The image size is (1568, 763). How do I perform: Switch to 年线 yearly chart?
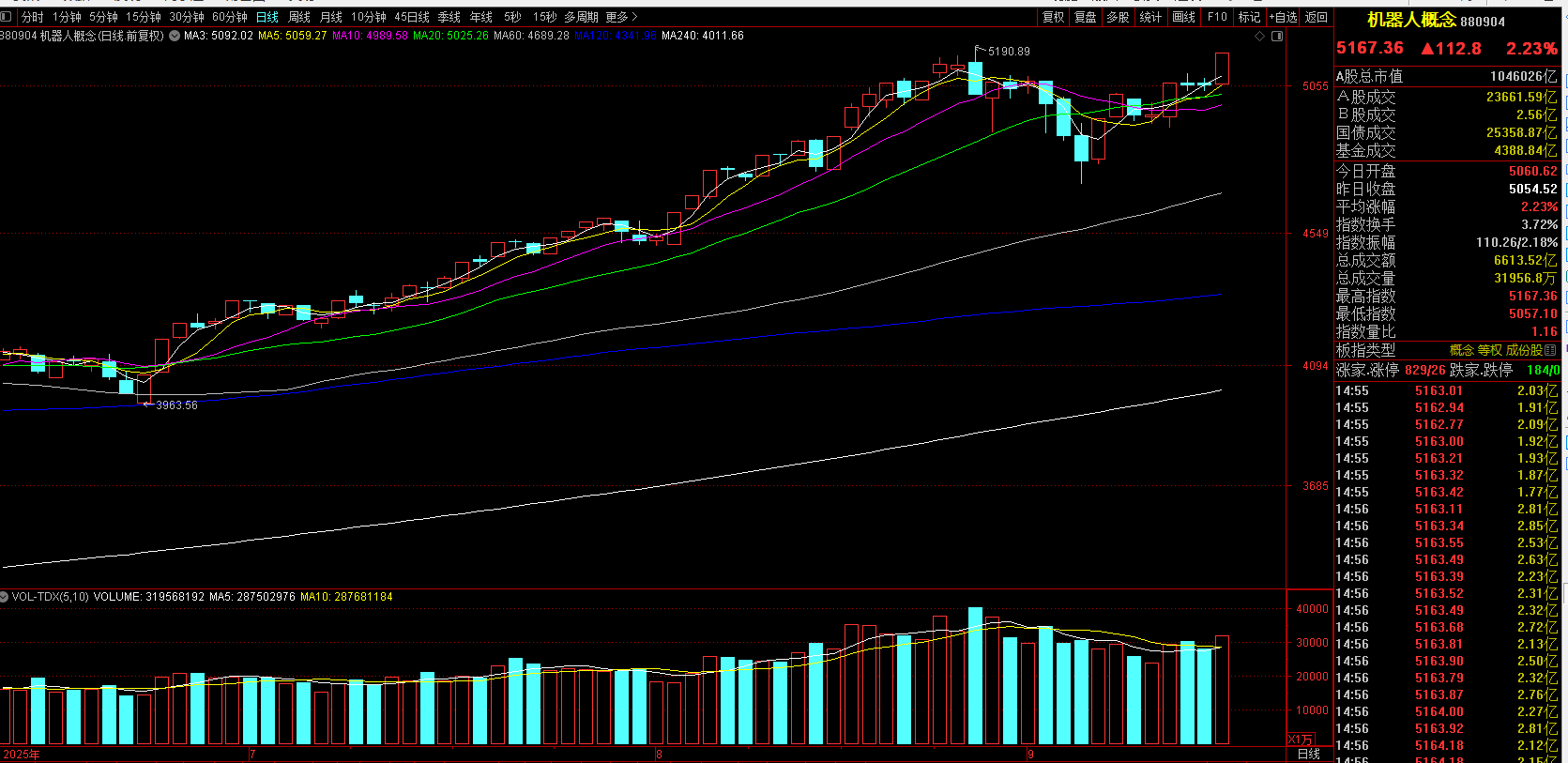coord(481,17)
